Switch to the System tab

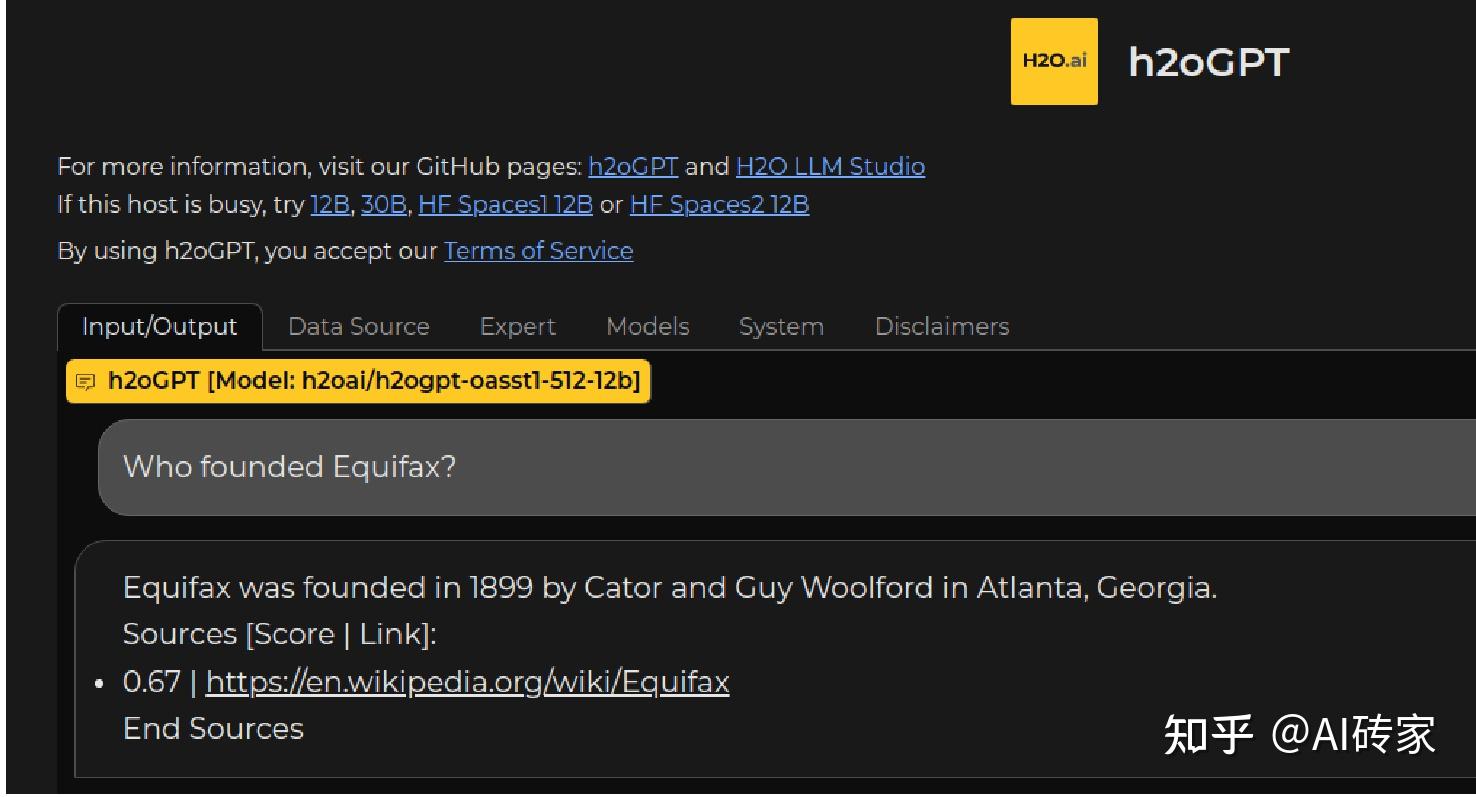click(x=781, y=327)
